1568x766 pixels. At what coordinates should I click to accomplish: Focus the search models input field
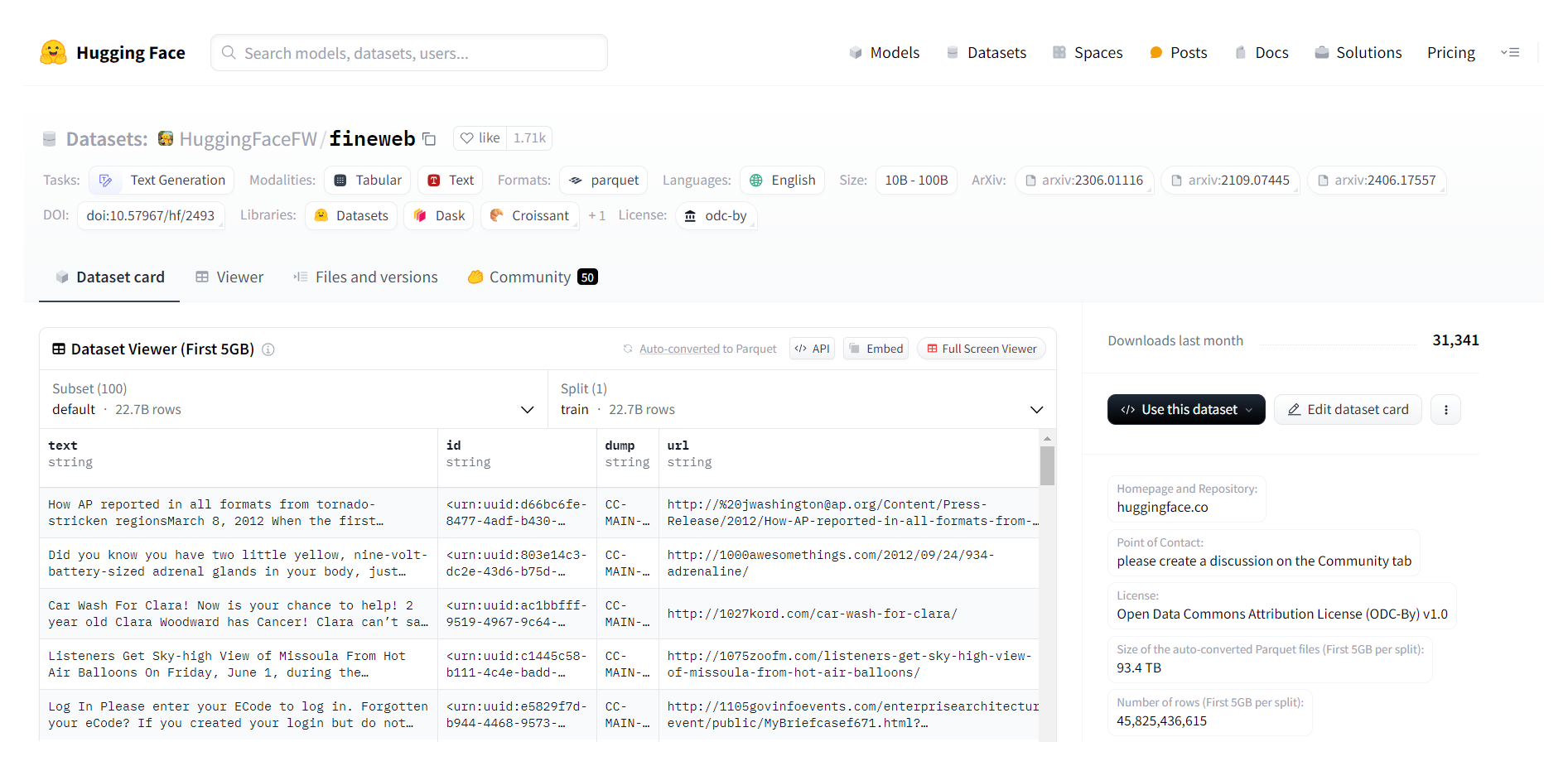409,53
